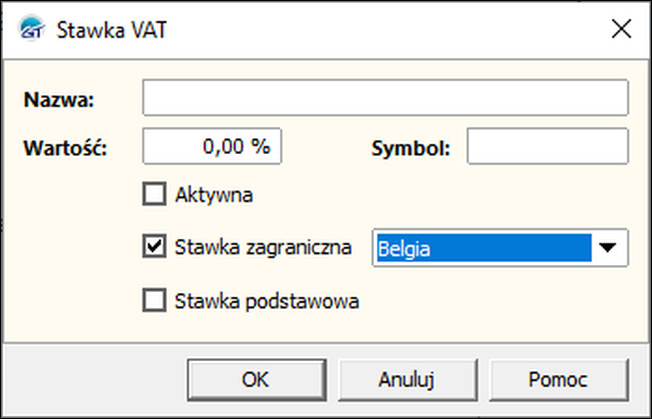Expand the country dropdown arrow
The height and width of the screenshot is (419, 652).
click(608, 248)
